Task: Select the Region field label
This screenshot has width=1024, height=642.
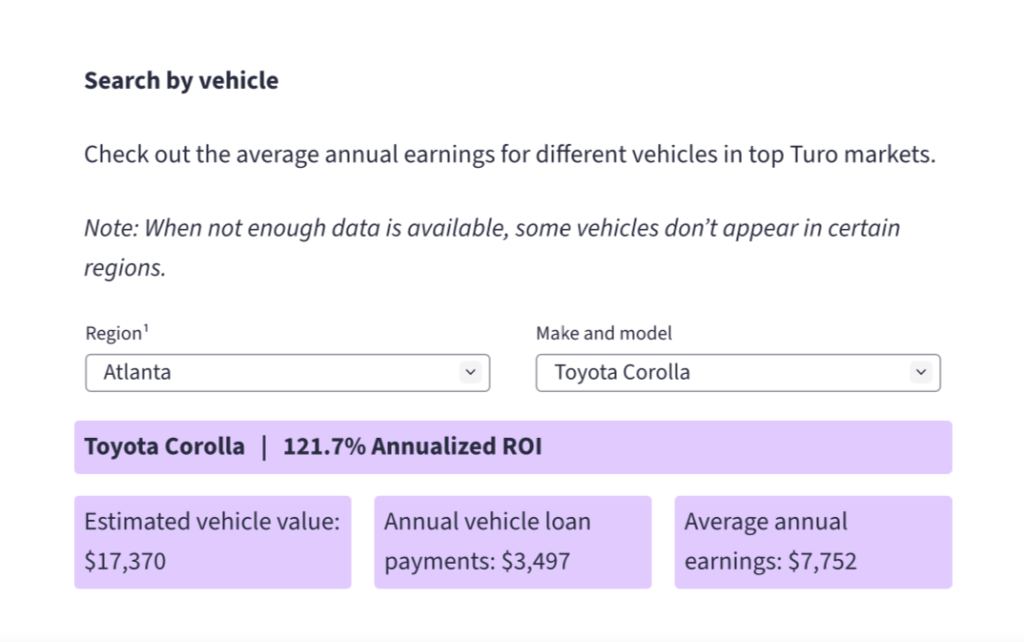Action: 112,332
